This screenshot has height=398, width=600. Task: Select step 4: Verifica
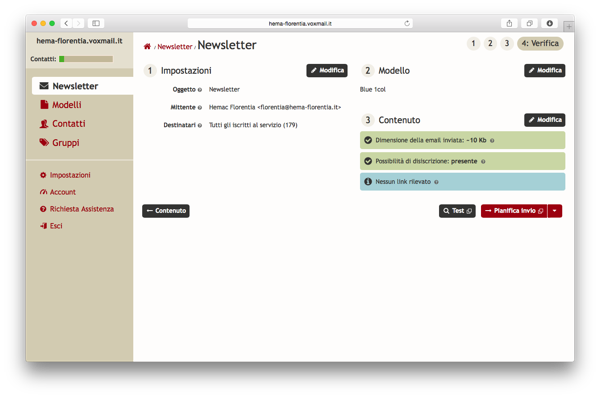click(x=540, y=43)
